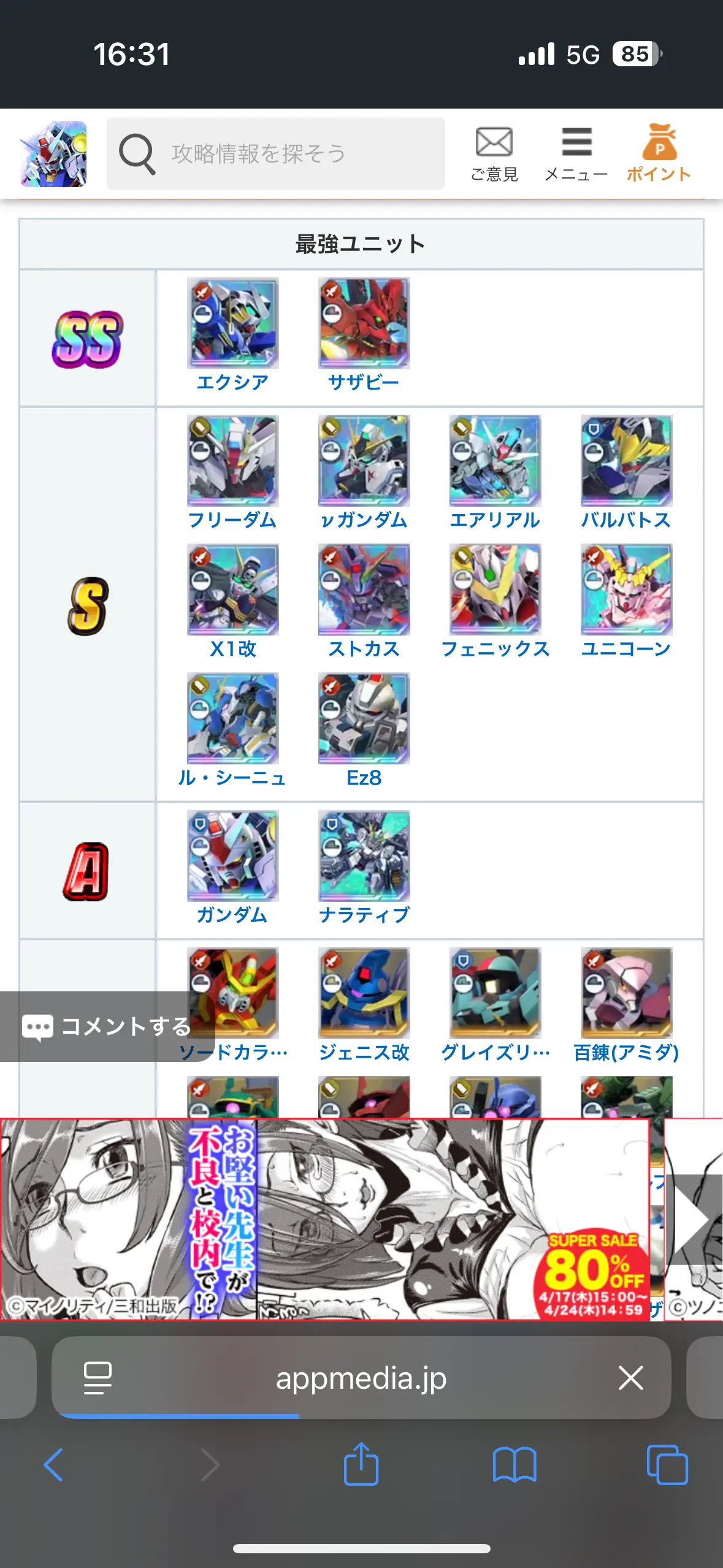Open the Safari bookmarks book icon
723x1568 pixels.
(x=515, y=1465)
